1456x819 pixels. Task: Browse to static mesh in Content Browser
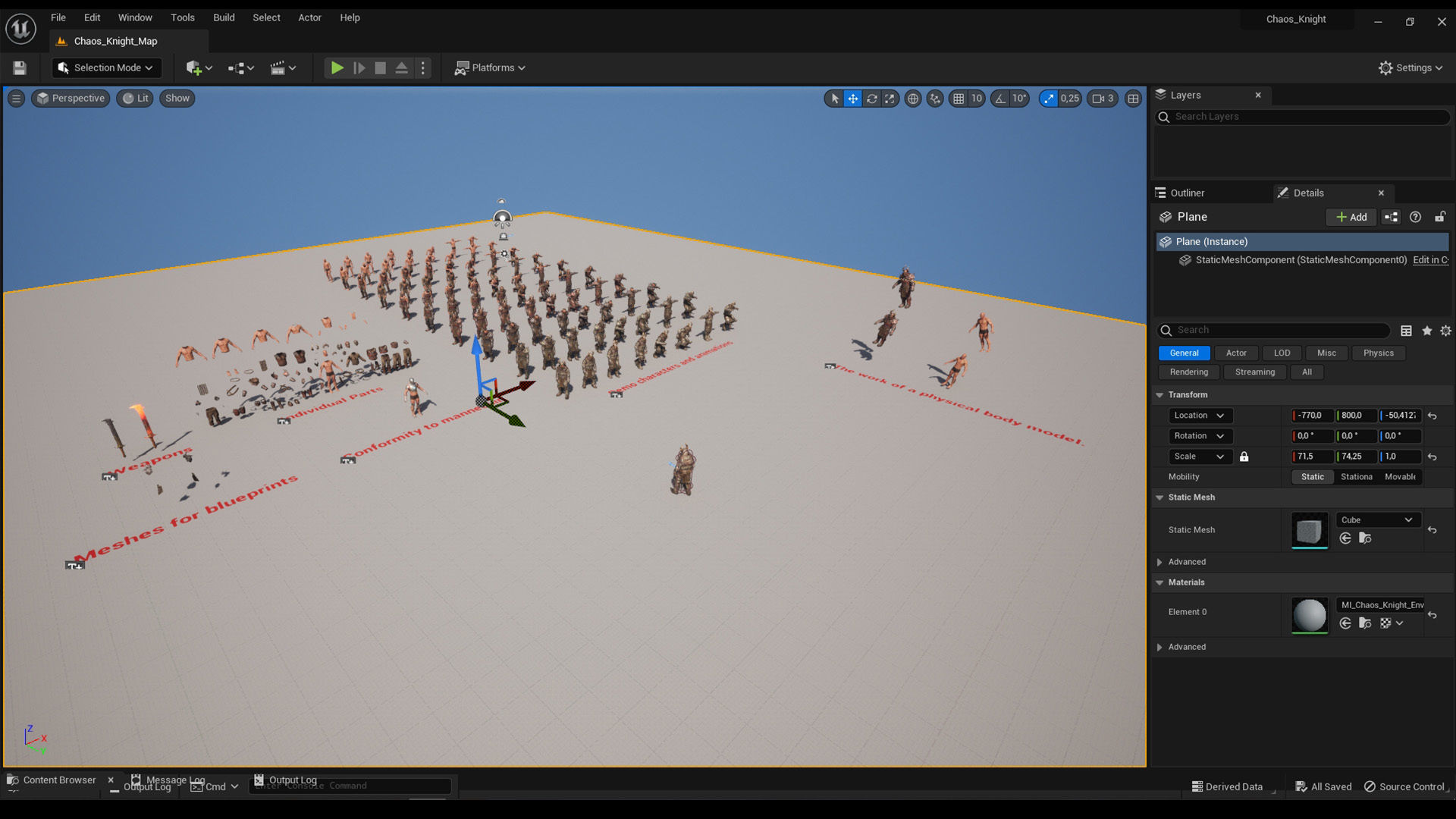[x=1365, y=538]
